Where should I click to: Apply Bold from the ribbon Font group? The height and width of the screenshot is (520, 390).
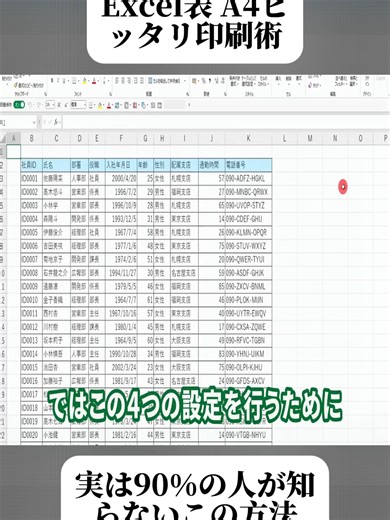coord(52,81)
